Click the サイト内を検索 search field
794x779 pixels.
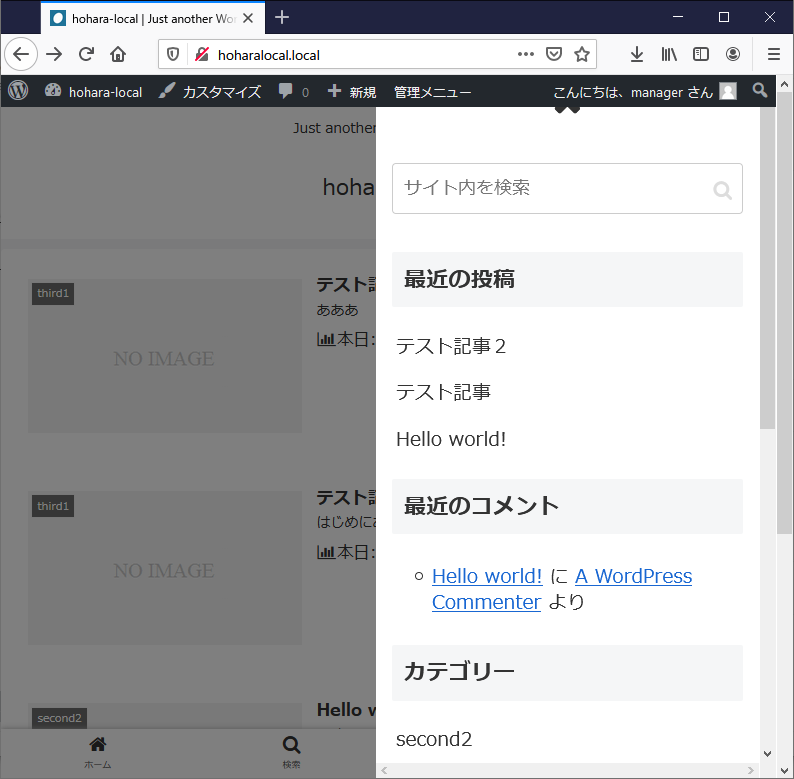pyautogui.click(x=550, y=188)
